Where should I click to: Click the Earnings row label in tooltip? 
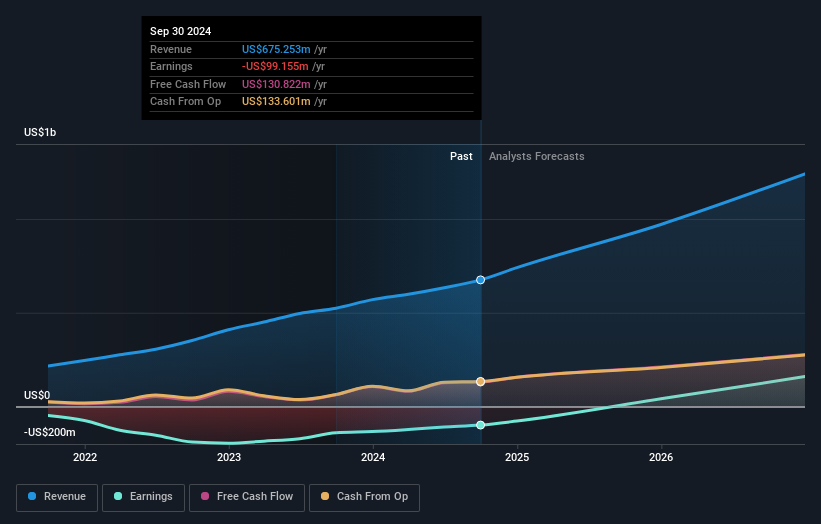click(x=171, y=66)
